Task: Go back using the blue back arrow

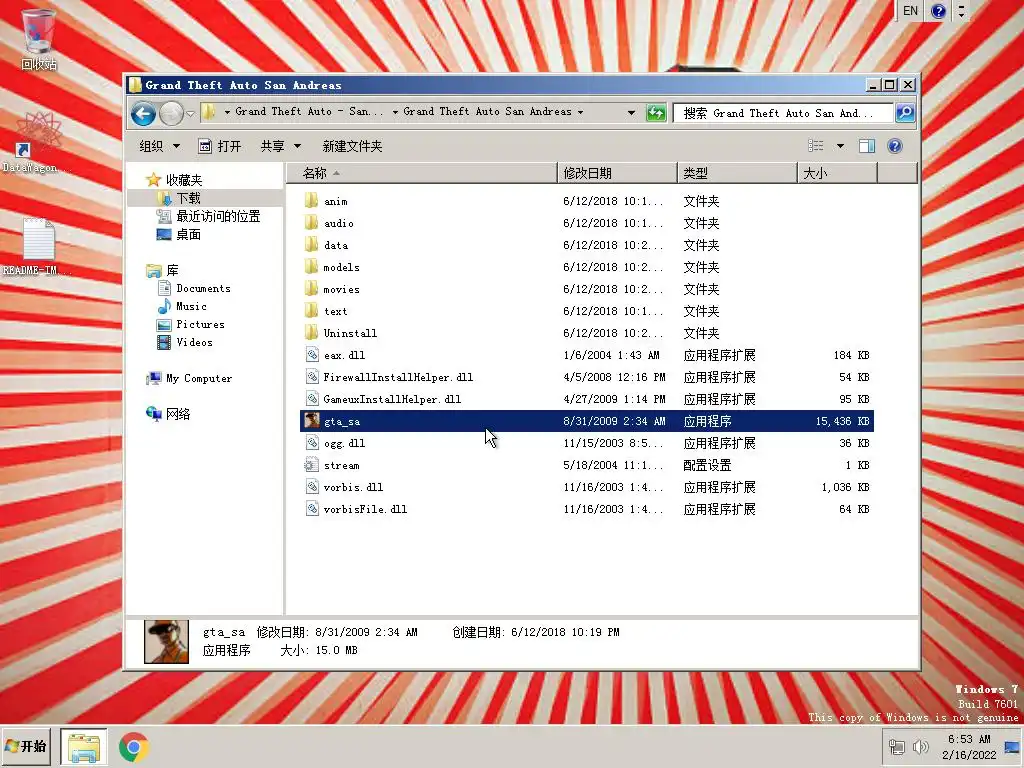Action: click(143, 114)
